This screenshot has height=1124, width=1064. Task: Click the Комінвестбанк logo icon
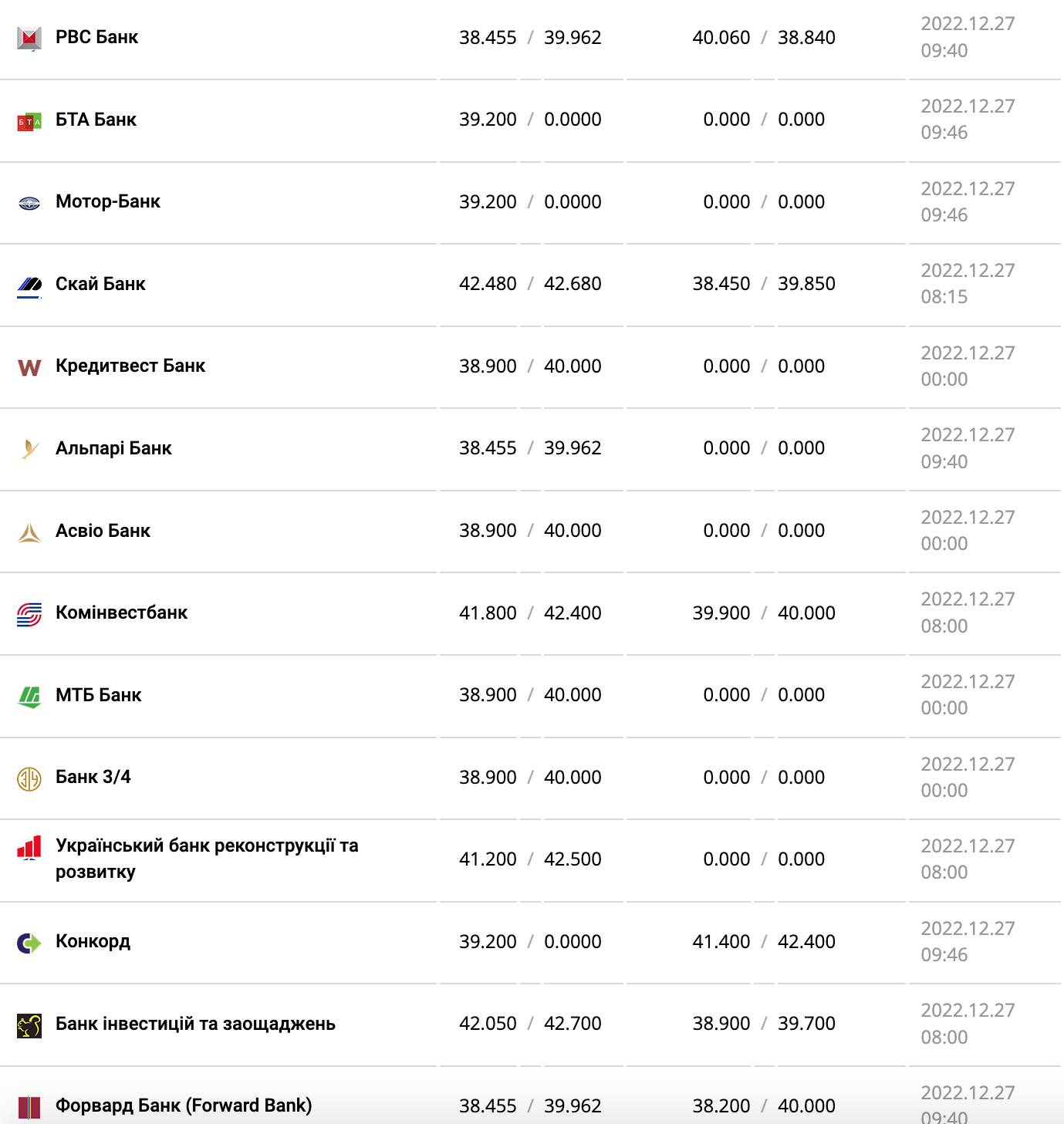[x=29, y=614]
